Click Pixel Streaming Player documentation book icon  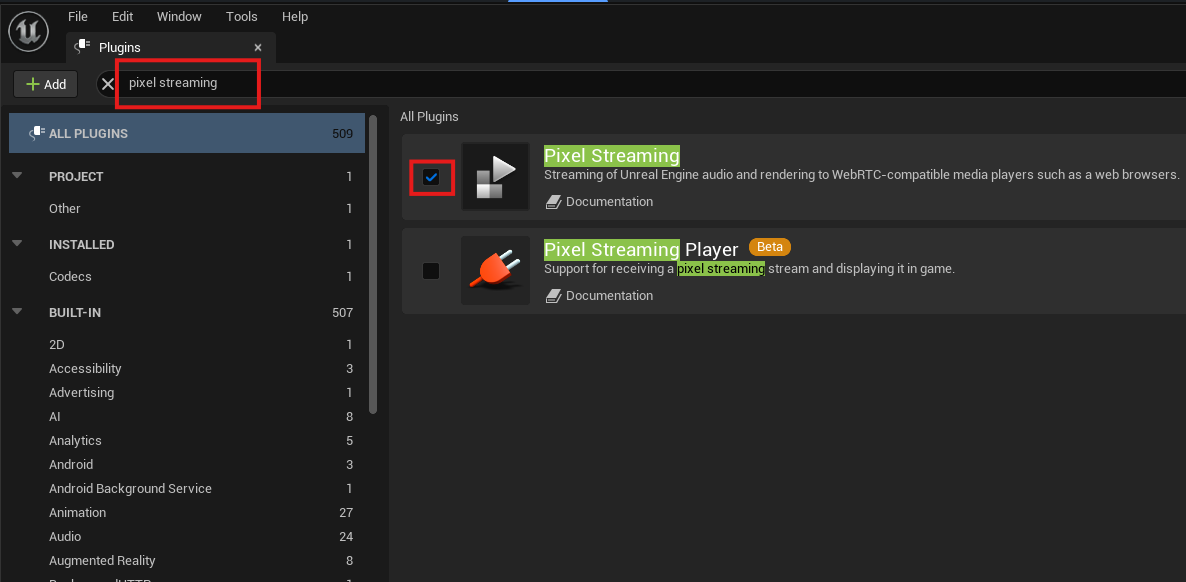(553, 296)
